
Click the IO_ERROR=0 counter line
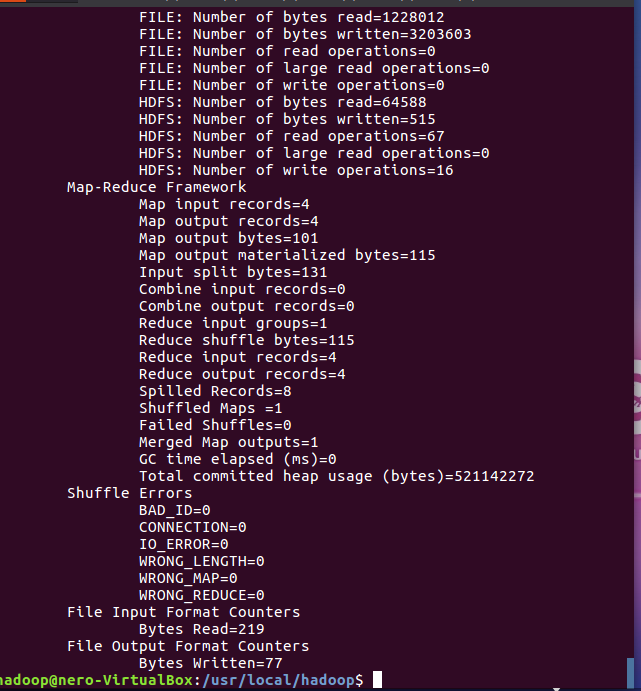[x=183, y=544]
